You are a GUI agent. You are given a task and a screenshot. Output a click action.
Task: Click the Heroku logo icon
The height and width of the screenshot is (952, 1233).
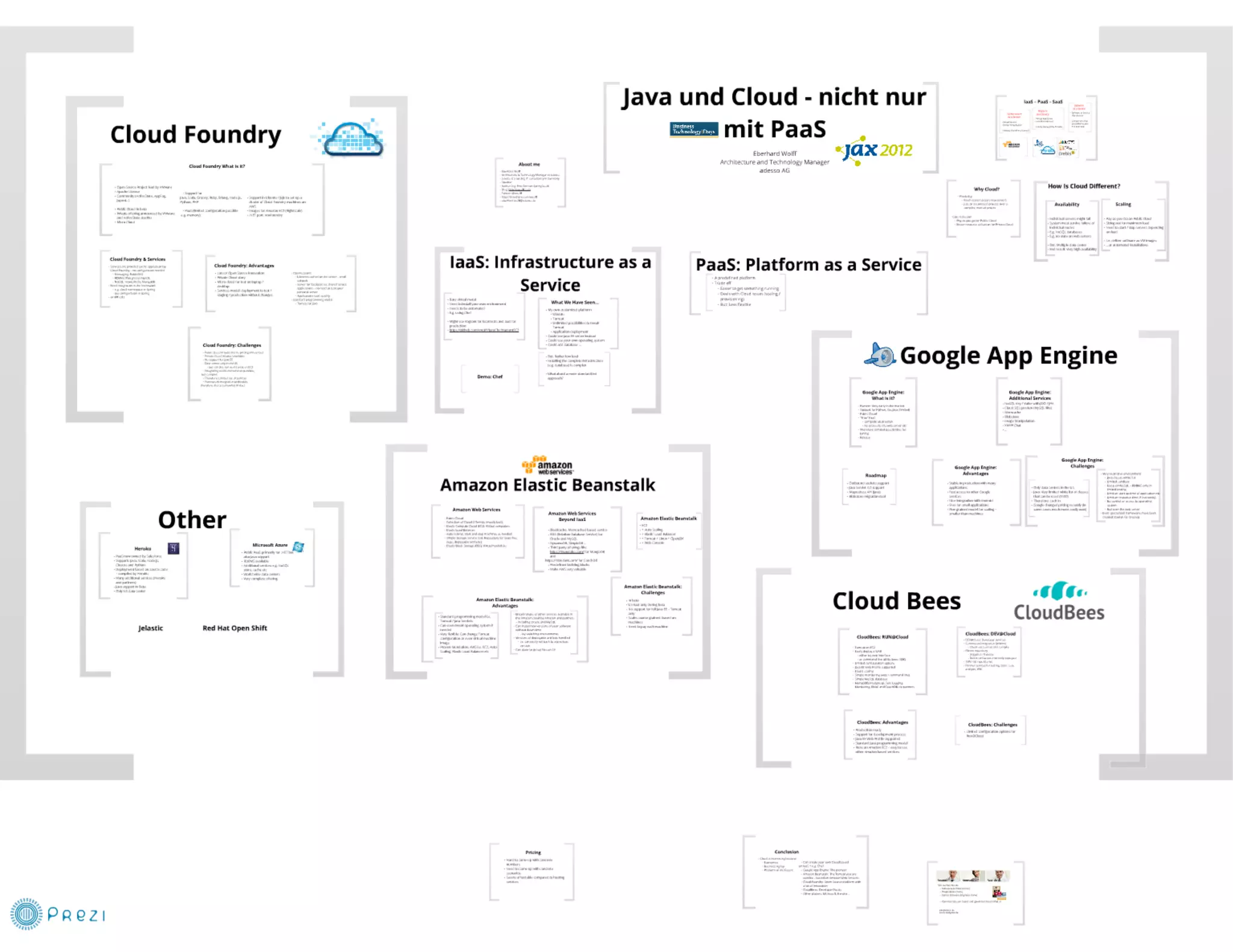(173, 548)
